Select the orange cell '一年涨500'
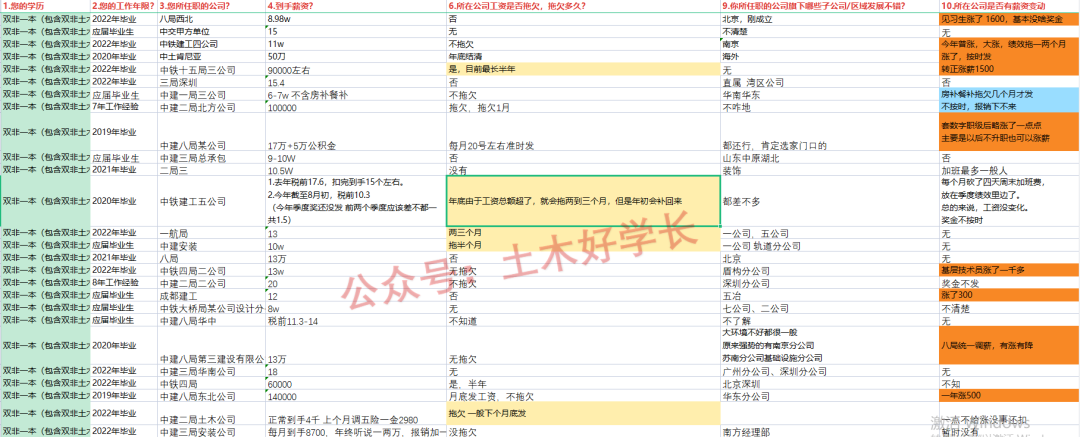This screenshot has height=437, width=1080. point(1009,396)
